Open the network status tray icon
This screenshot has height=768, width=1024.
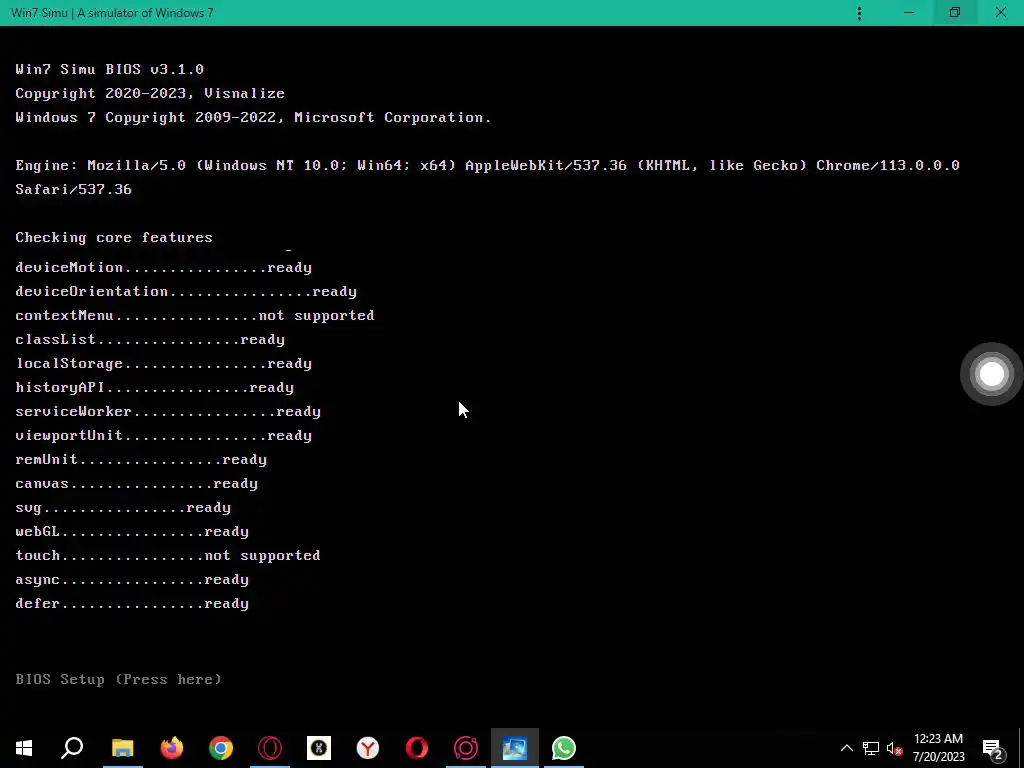point(871,748)
